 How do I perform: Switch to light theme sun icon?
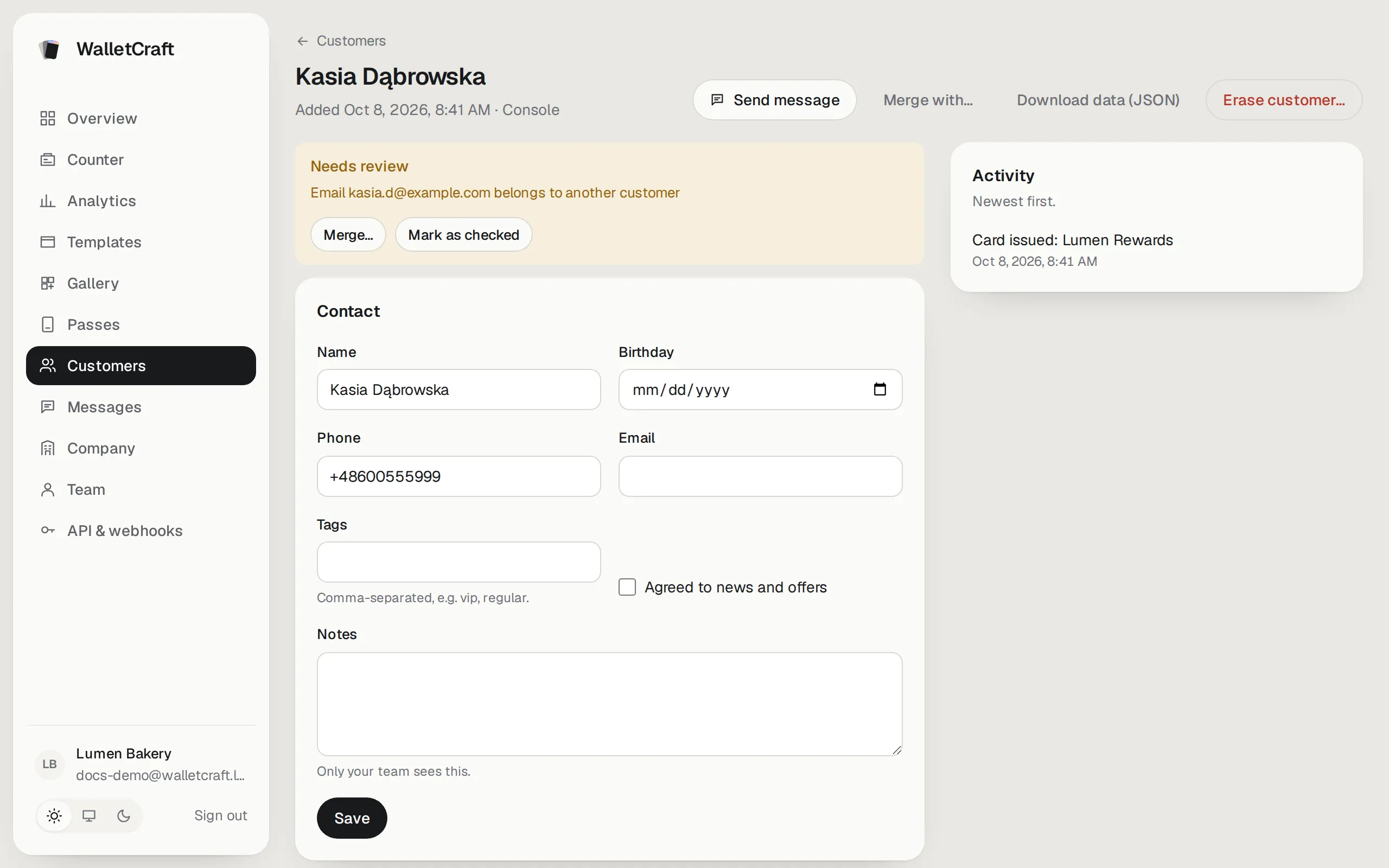click(x=54, y=816)
